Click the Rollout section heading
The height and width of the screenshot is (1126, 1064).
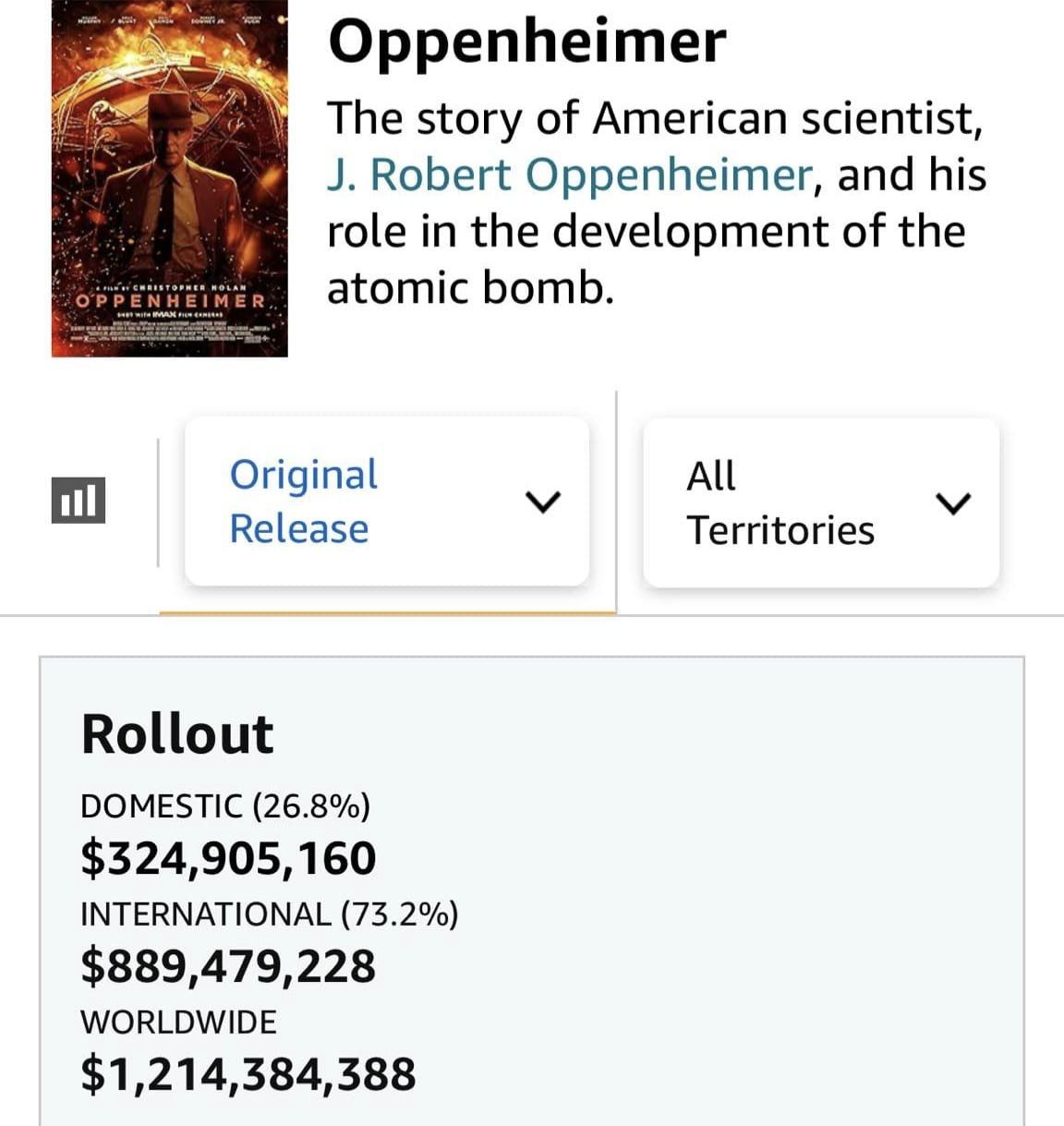[177, 734]
